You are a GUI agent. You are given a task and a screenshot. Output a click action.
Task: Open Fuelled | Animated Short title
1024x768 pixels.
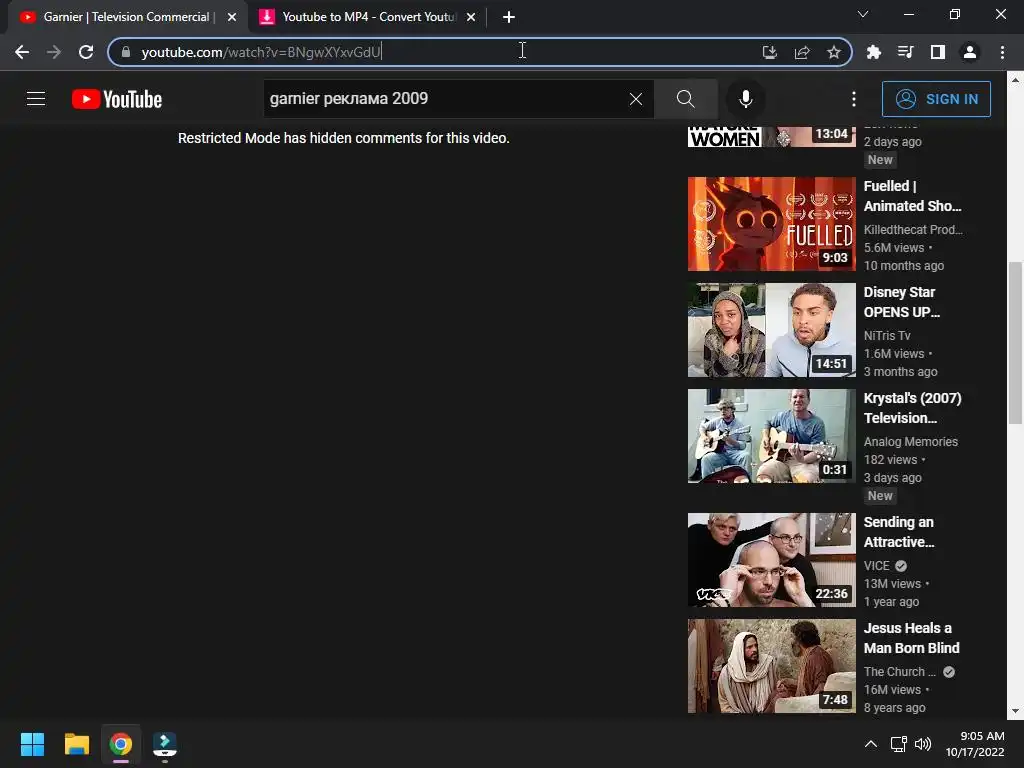pos(912,196)
